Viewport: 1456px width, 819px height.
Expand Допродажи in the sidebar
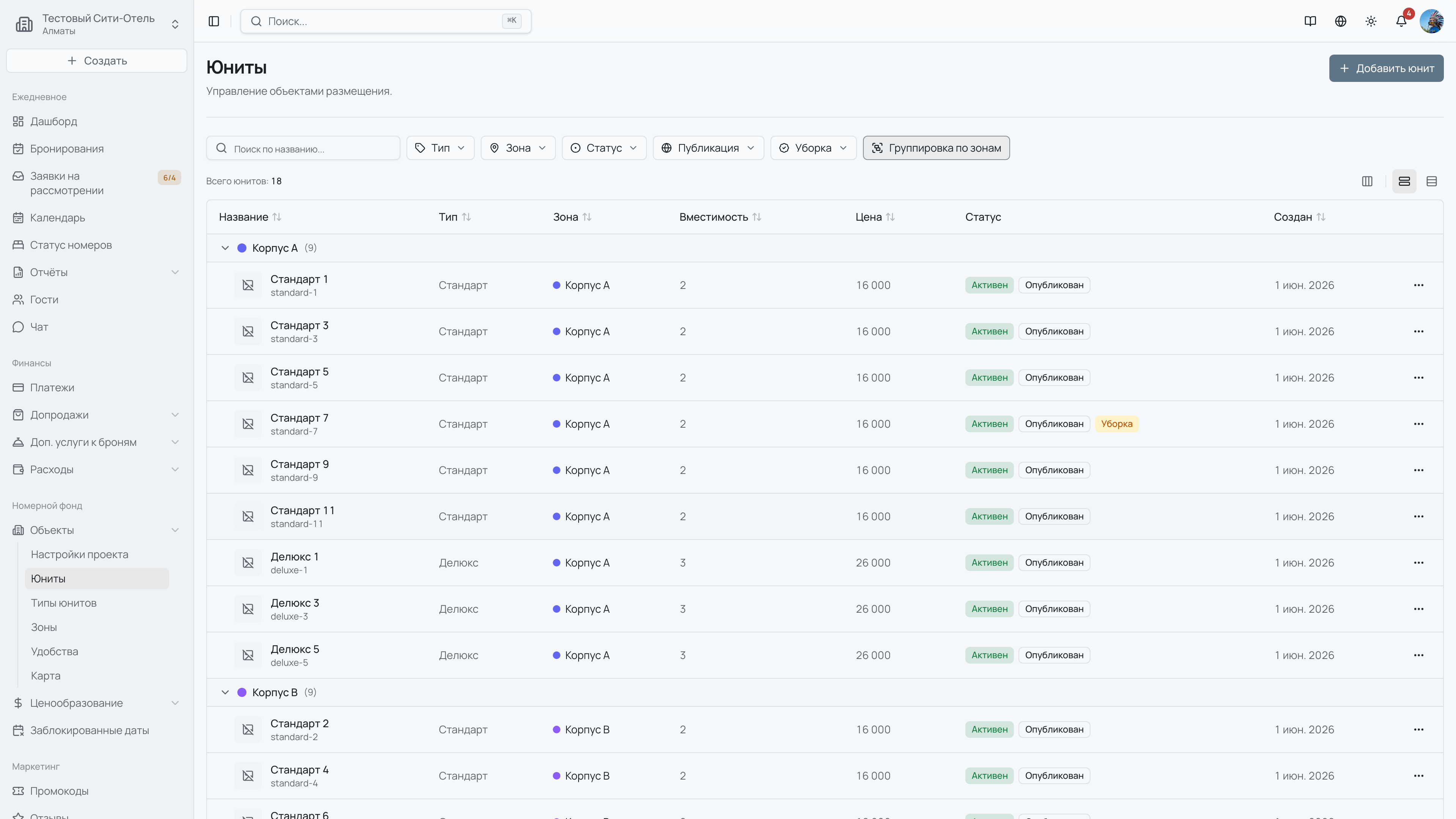pos(96,415)
